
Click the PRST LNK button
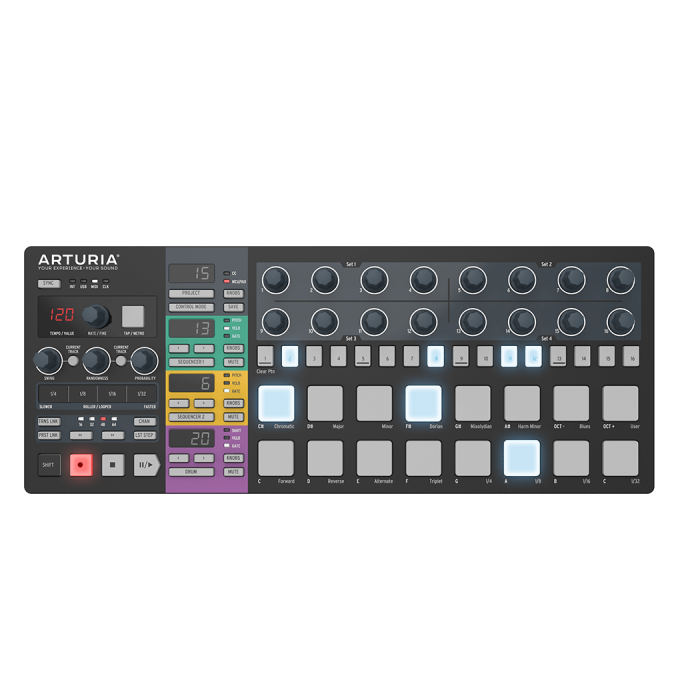click(49, 435)
